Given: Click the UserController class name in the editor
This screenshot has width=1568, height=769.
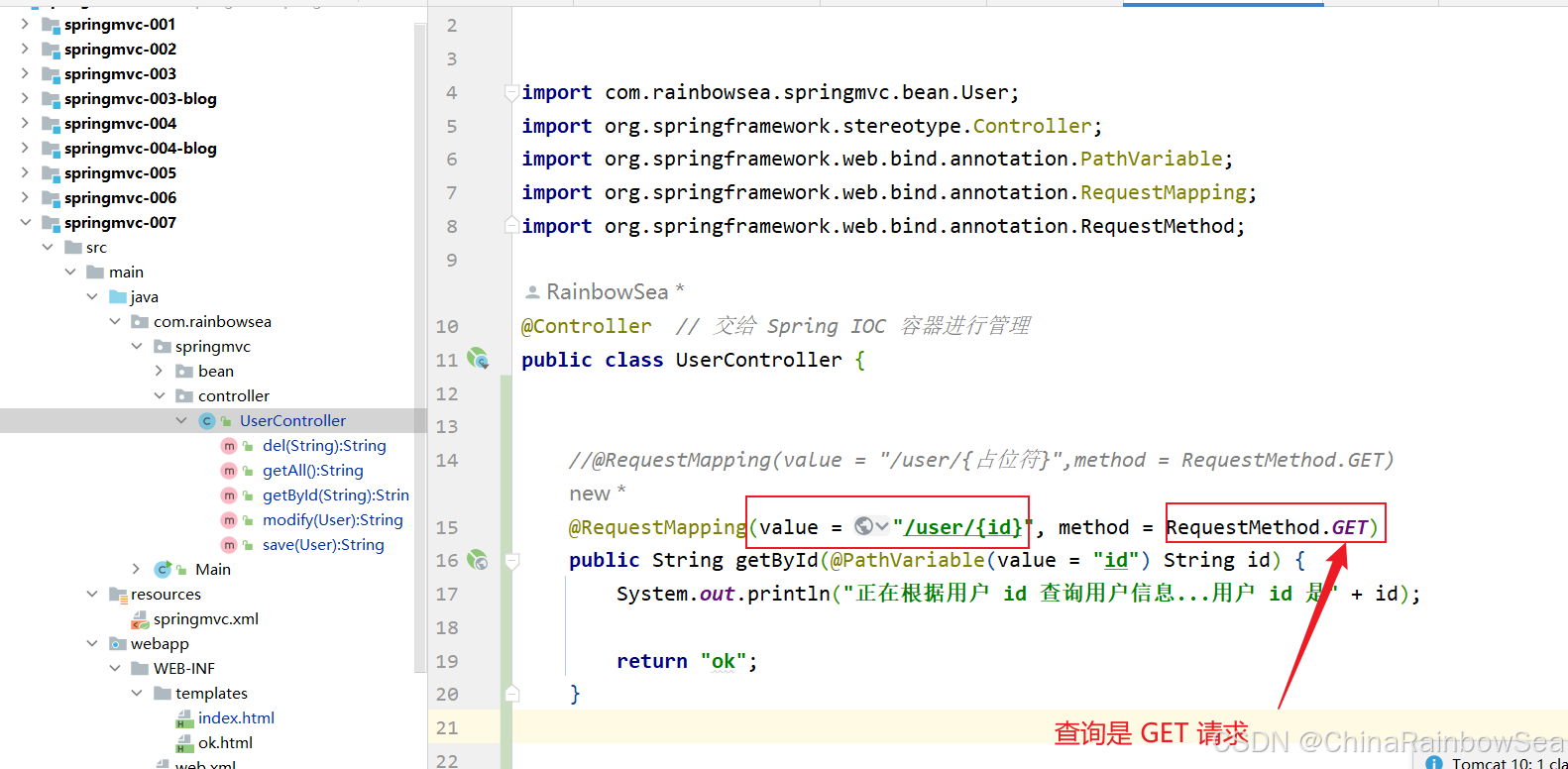Looking at the screenshot, I should coord(759,360).
